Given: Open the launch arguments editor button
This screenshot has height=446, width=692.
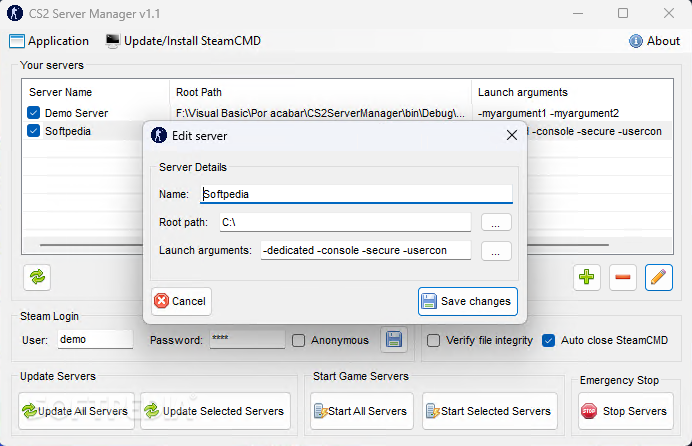Looking at the screenshot, I should tap(496, 251).
